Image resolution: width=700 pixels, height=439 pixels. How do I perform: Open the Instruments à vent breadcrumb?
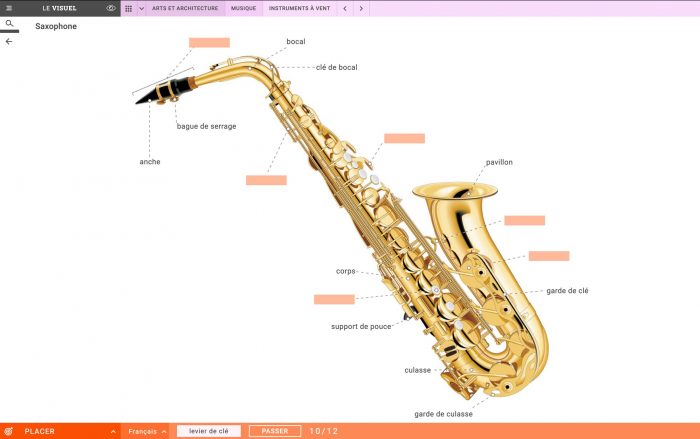pyautogui.click(x=300, y=8)
